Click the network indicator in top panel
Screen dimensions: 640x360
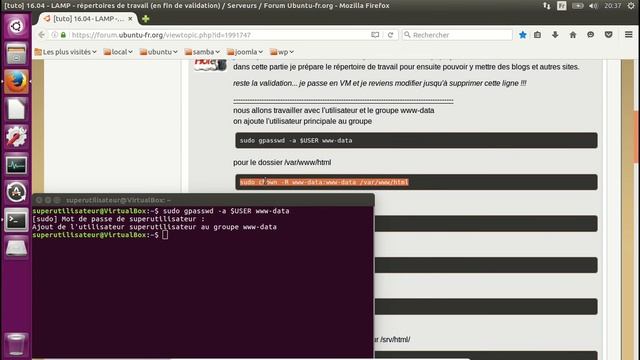(x=547, y=6)
